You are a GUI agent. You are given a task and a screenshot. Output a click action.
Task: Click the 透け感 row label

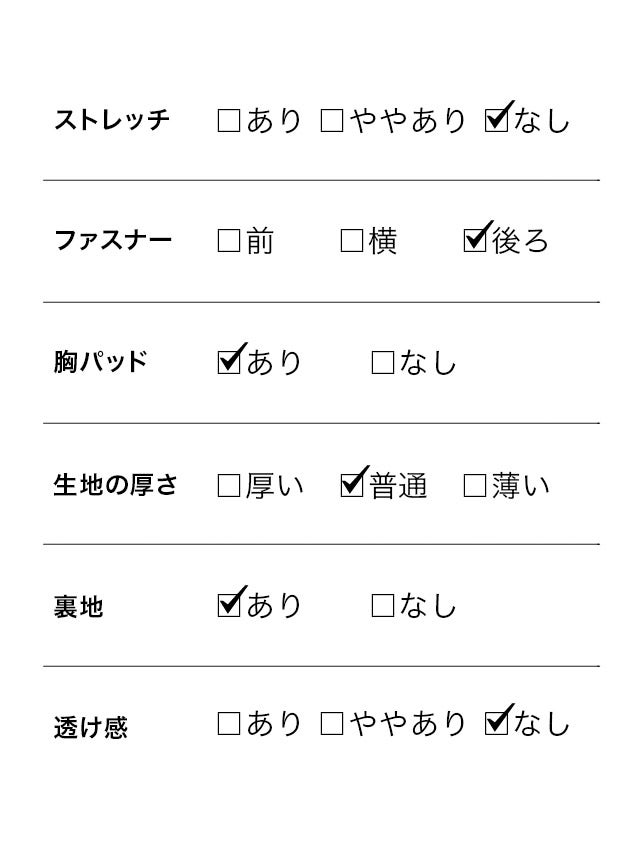[90, 726]
